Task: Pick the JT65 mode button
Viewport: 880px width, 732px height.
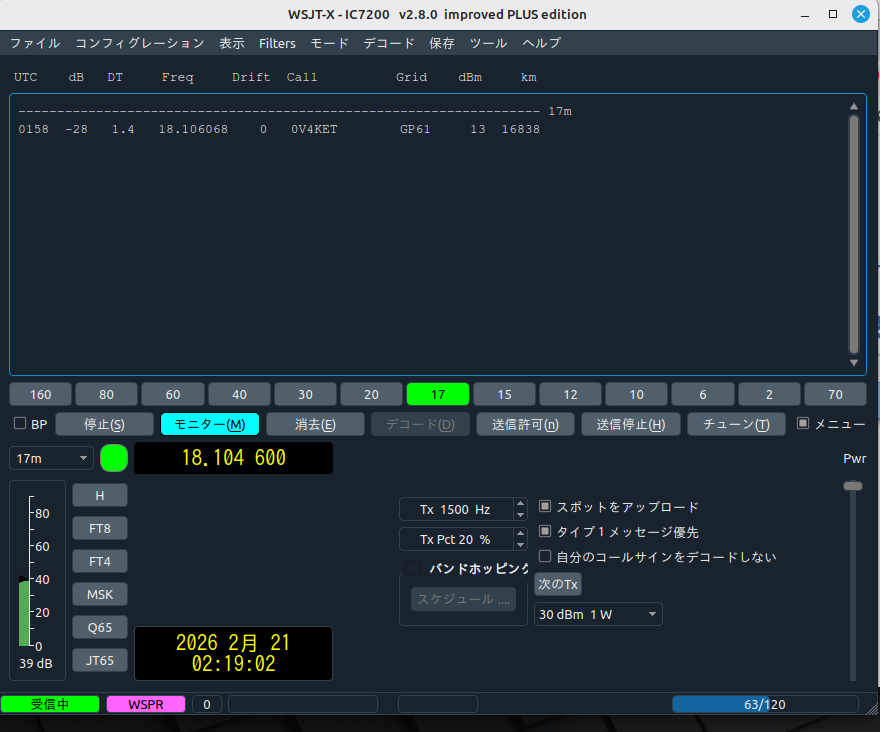Action: [x=100, y=660]
